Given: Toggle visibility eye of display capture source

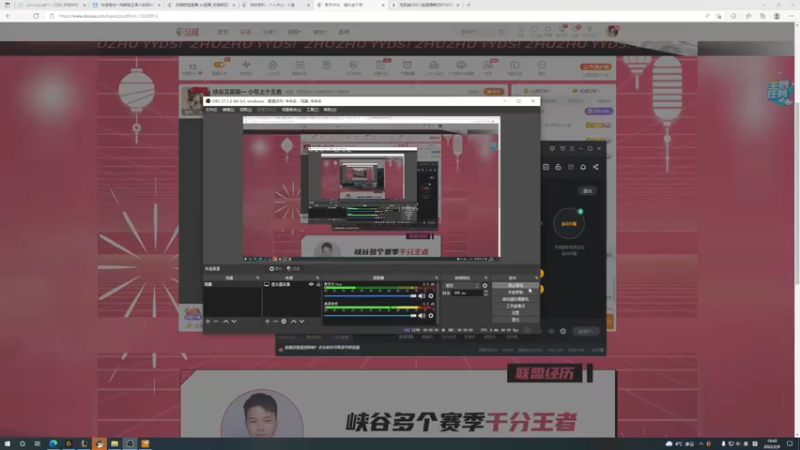Looking at the screenshot, I should click(x=311, y=284).
